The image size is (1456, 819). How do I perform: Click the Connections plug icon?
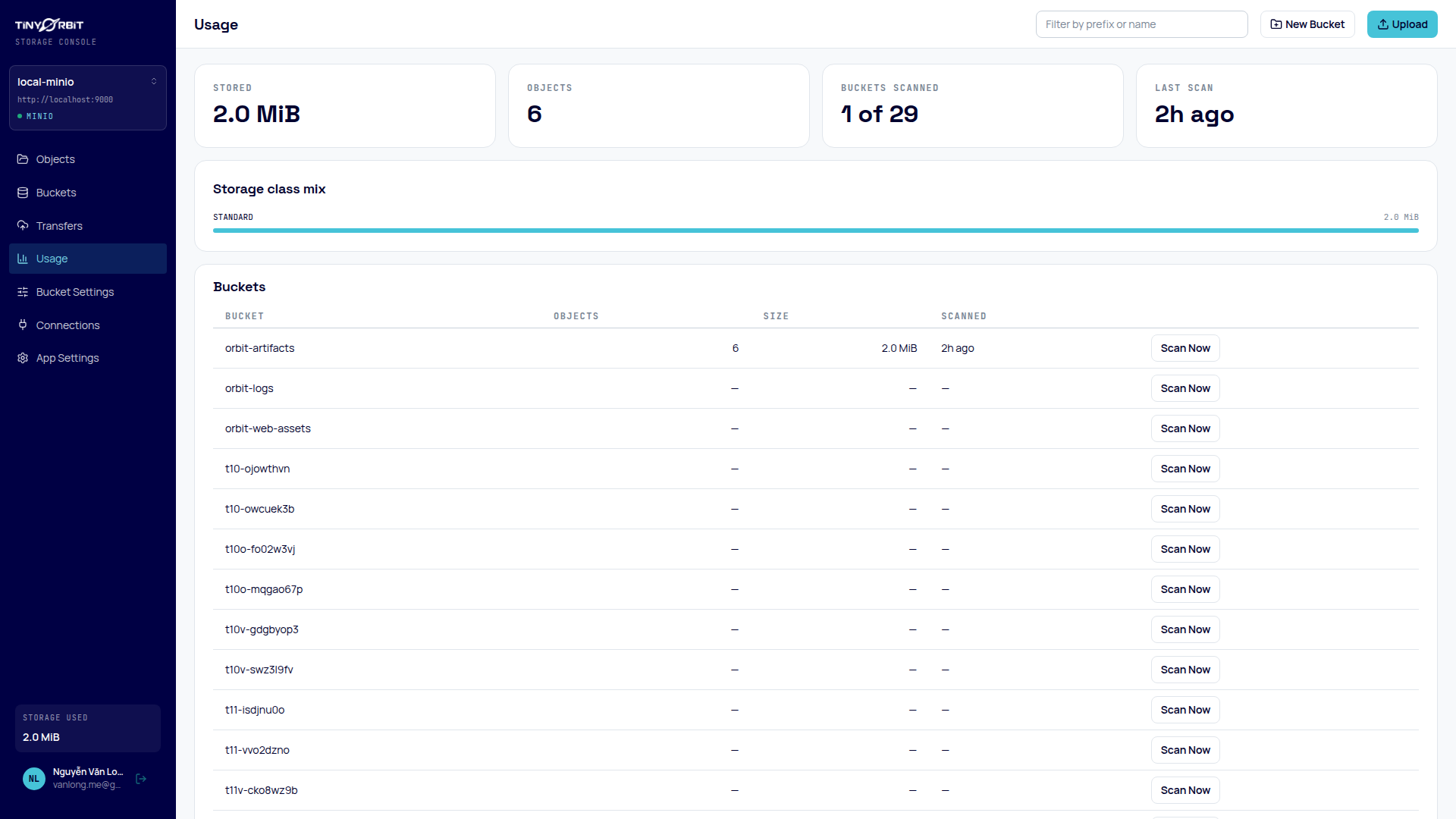pyautogui.click(x=23, y=325)
